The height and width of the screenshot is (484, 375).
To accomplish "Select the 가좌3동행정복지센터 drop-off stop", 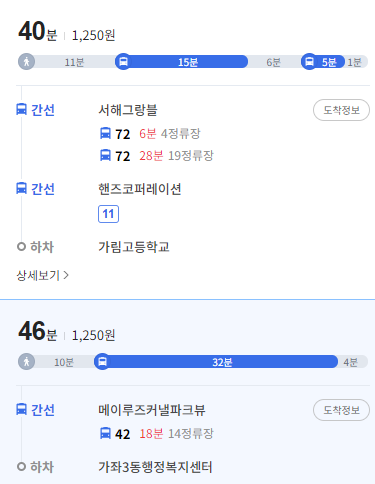I will pyautogui.click(x=155, y=467).
